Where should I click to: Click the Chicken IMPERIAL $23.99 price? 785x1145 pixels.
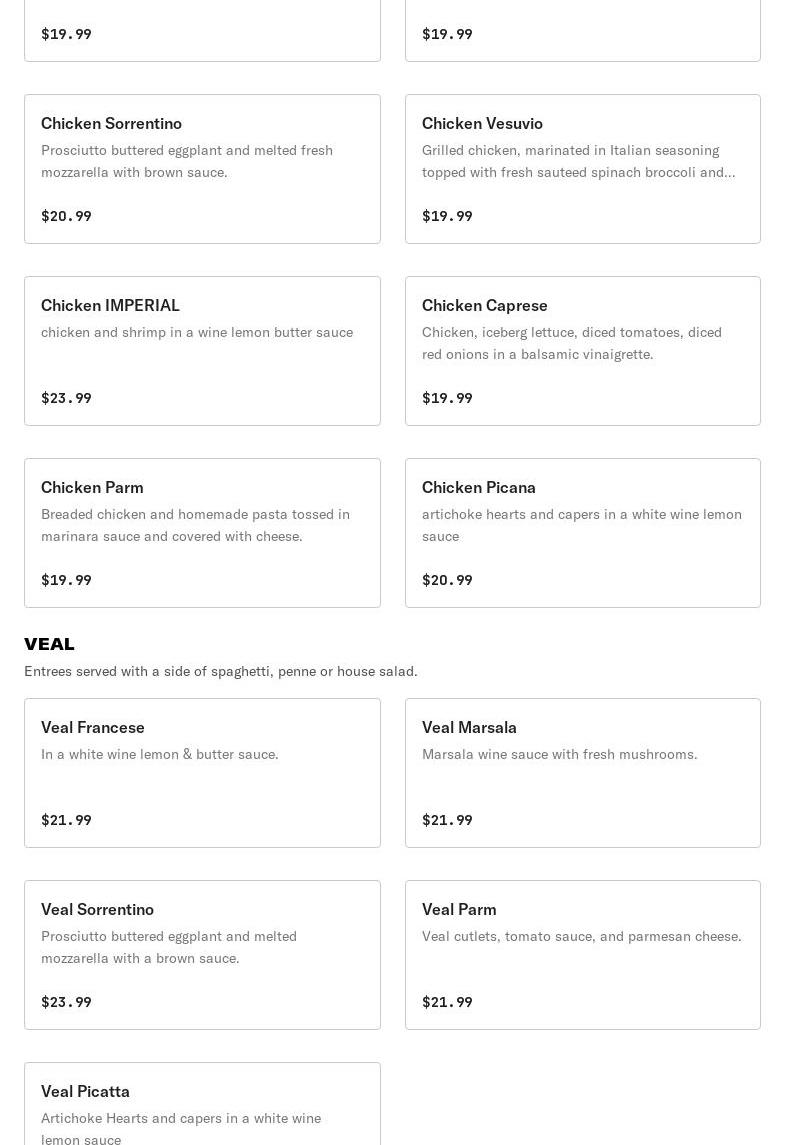[66, 398]
